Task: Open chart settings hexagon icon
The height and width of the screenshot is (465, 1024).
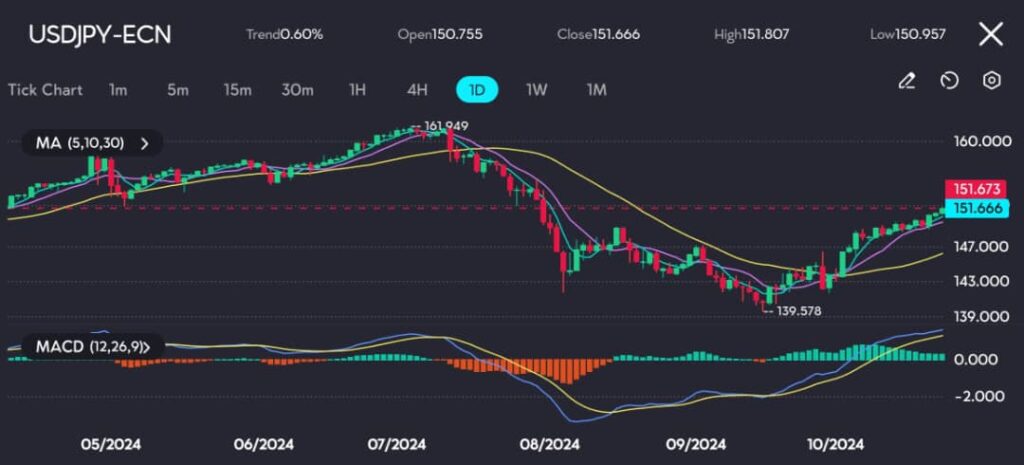Action: tap(991, 81)
